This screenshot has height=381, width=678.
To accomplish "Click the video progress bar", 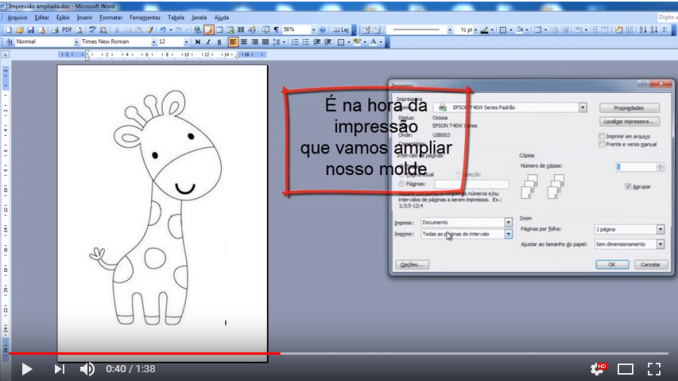I will (339, 353).
